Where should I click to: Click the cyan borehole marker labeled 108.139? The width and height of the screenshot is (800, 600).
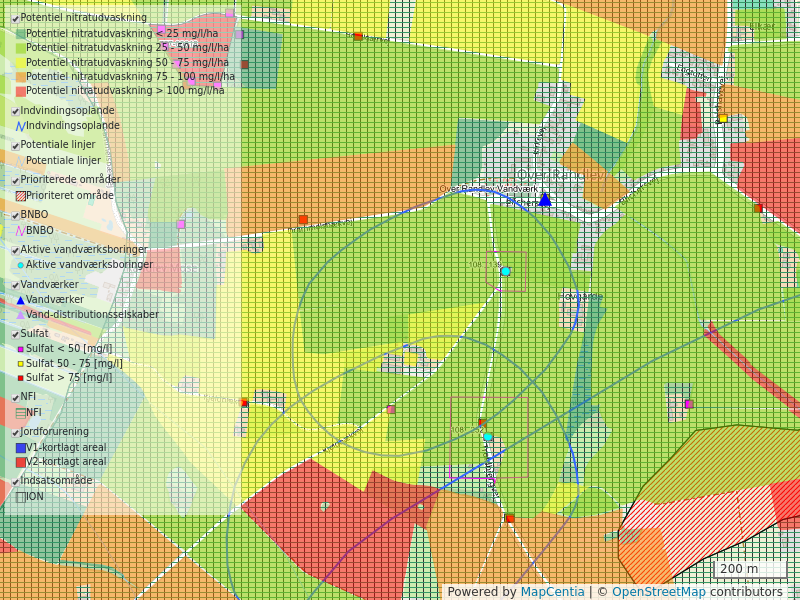(505, 271)
